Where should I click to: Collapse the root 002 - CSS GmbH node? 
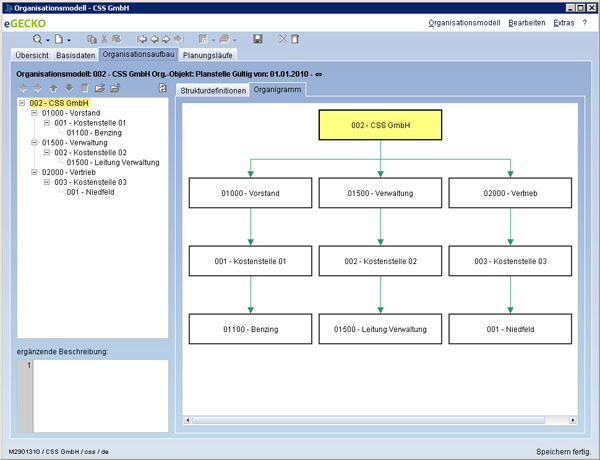point(22,103)
